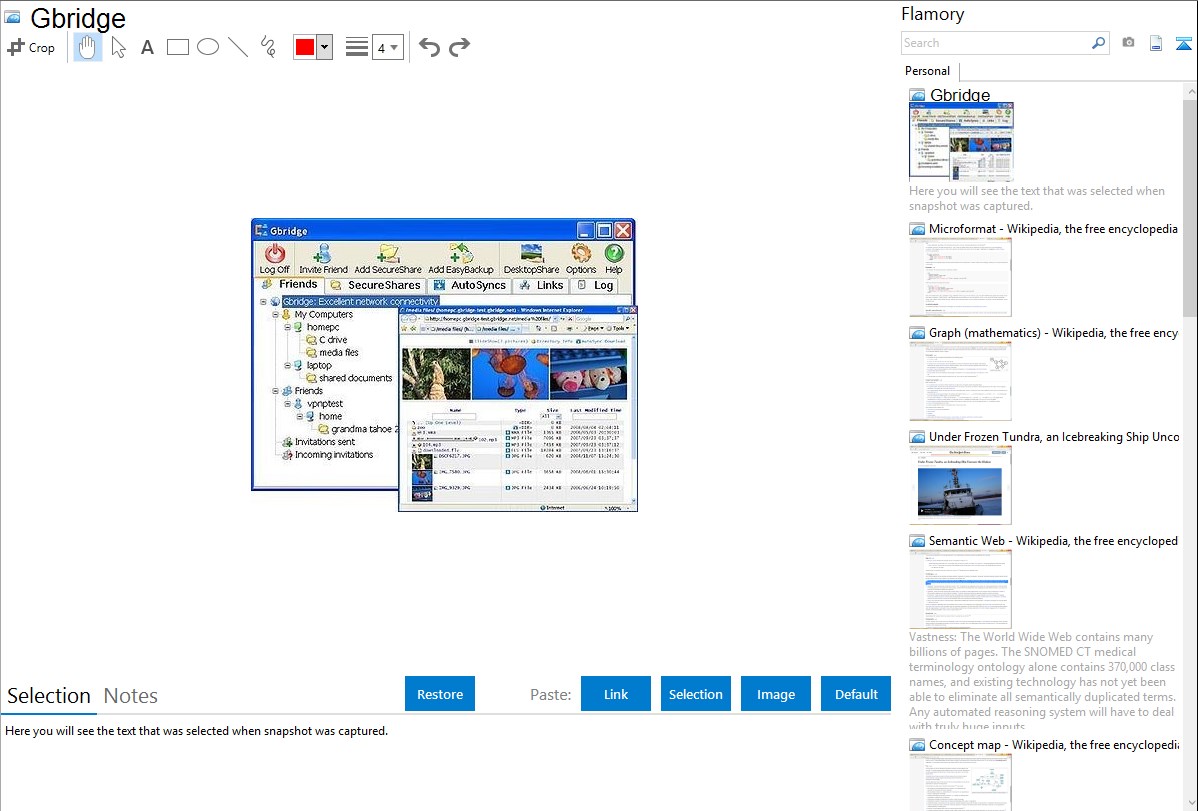Viewport: 1198px width, 811px height.
Task: Switch to the Notes tab
Action: pyautogui.click(x=131, y=696)
